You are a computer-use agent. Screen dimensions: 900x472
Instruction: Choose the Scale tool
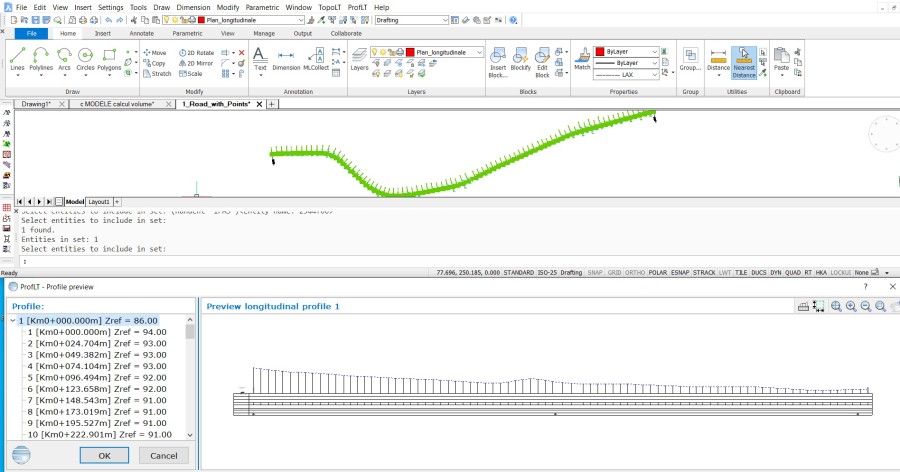(x=191, y=73)
